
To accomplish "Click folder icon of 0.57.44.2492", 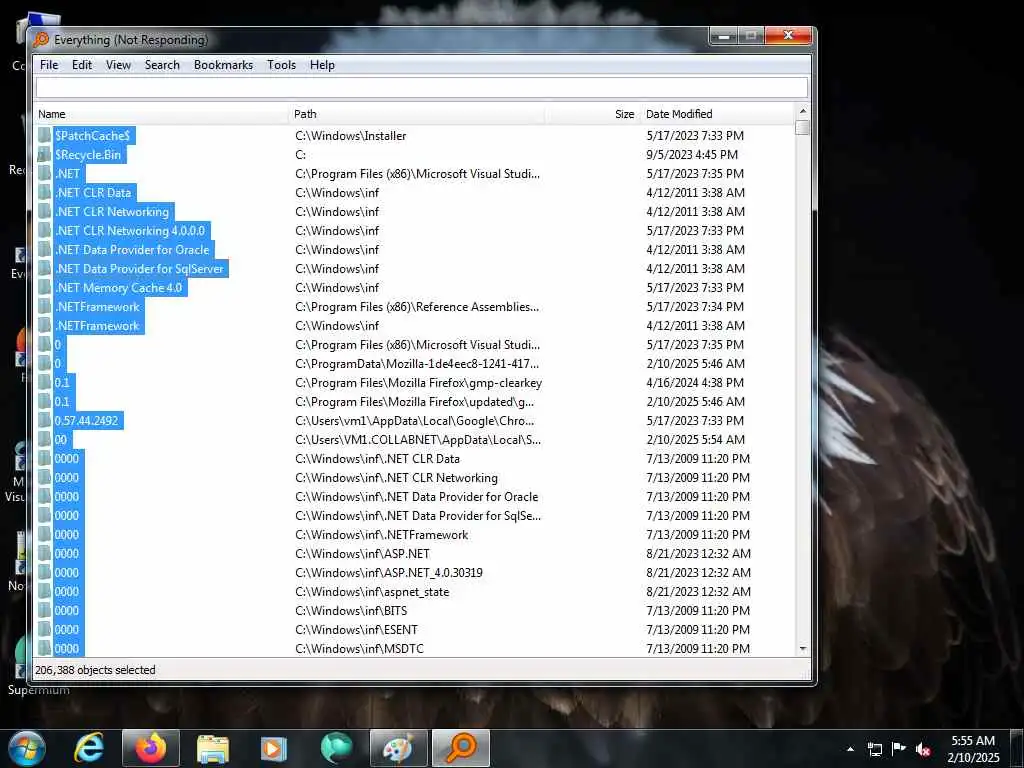I will [44, 421].
